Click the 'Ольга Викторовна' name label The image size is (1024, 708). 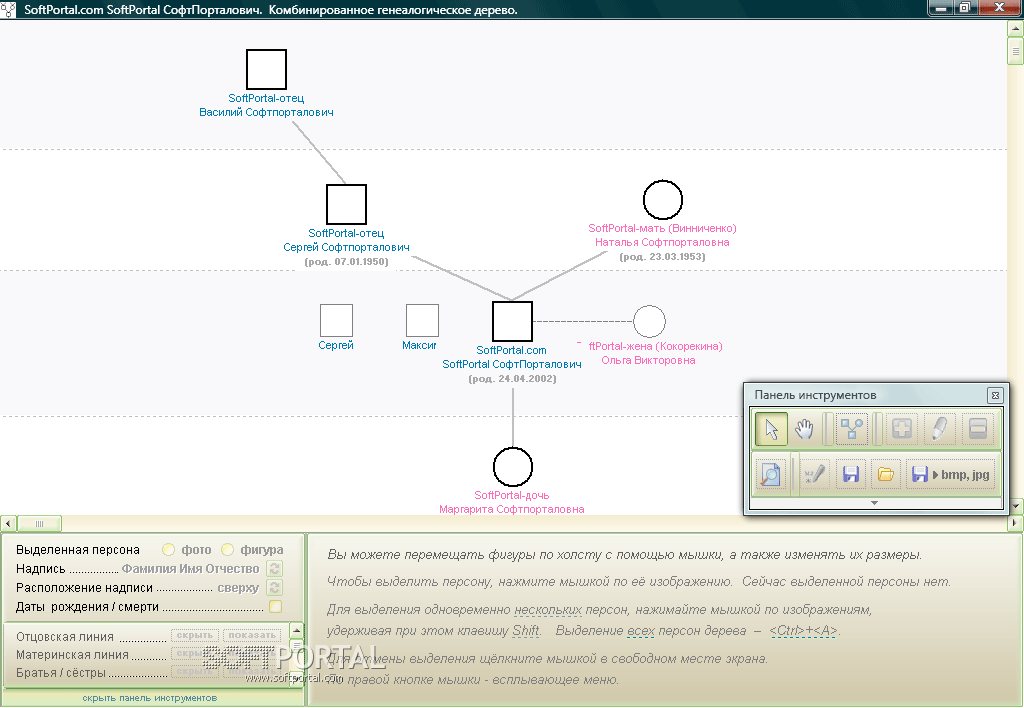coord(648,361)
